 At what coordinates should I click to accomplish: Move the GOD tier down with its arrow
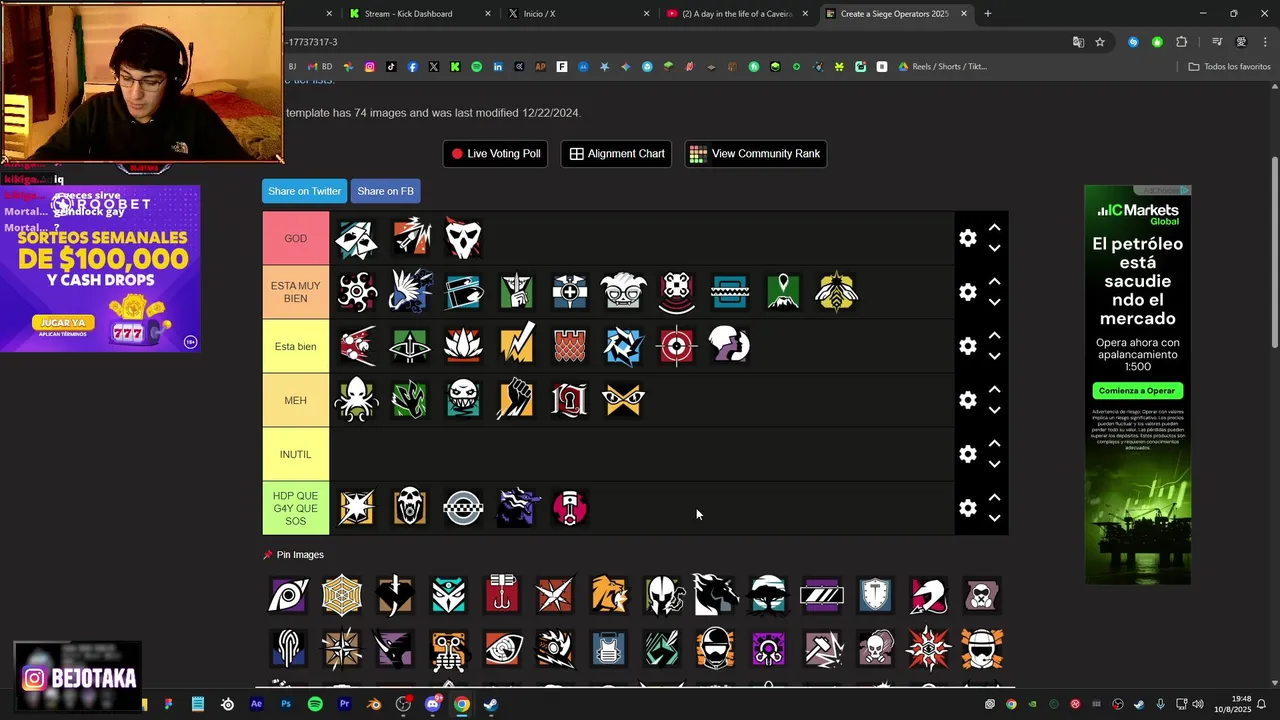pos(995,249)
